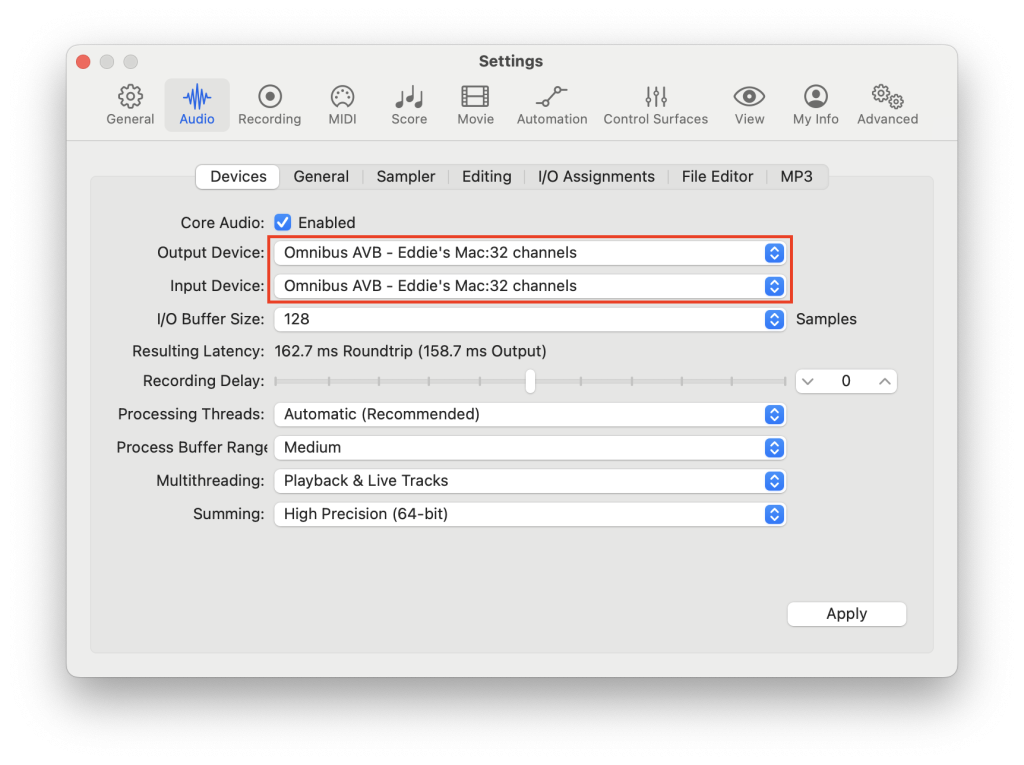Click the Recording Delay value field
This screenshot has width=1024, height=765.
click(x=846, y=382)
